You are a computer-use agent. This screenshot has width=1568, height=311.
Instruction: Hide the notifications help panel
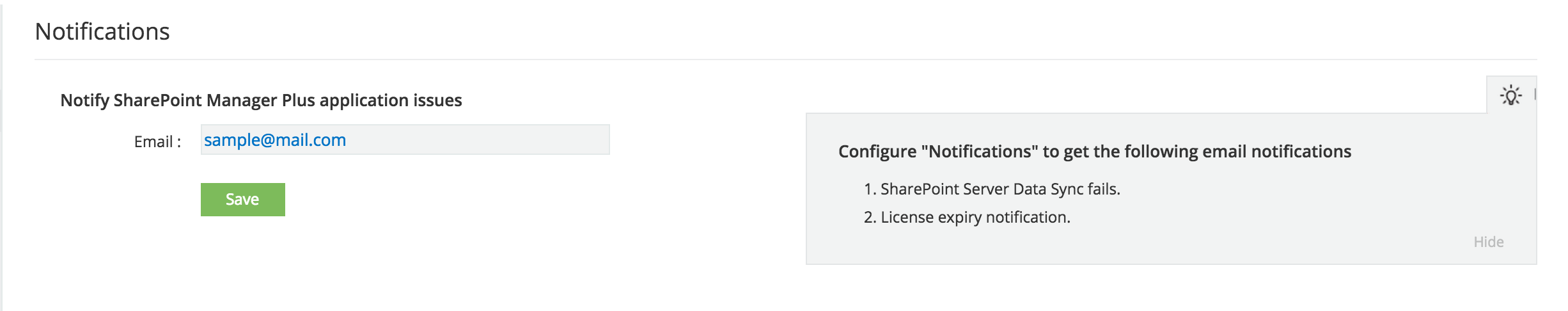click(1488, 242)
